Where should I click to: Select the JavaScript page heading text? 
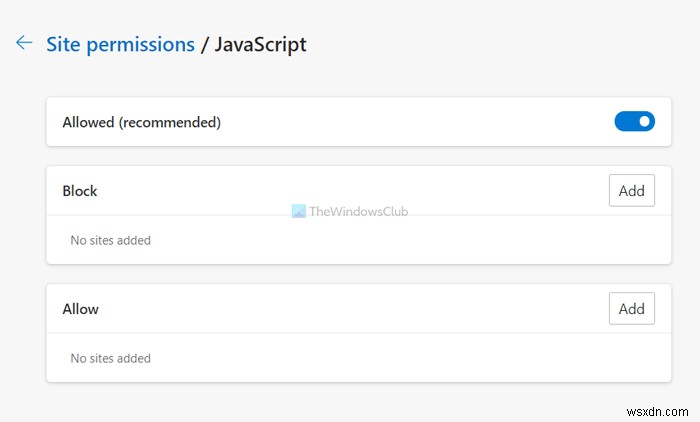[260, 44]
